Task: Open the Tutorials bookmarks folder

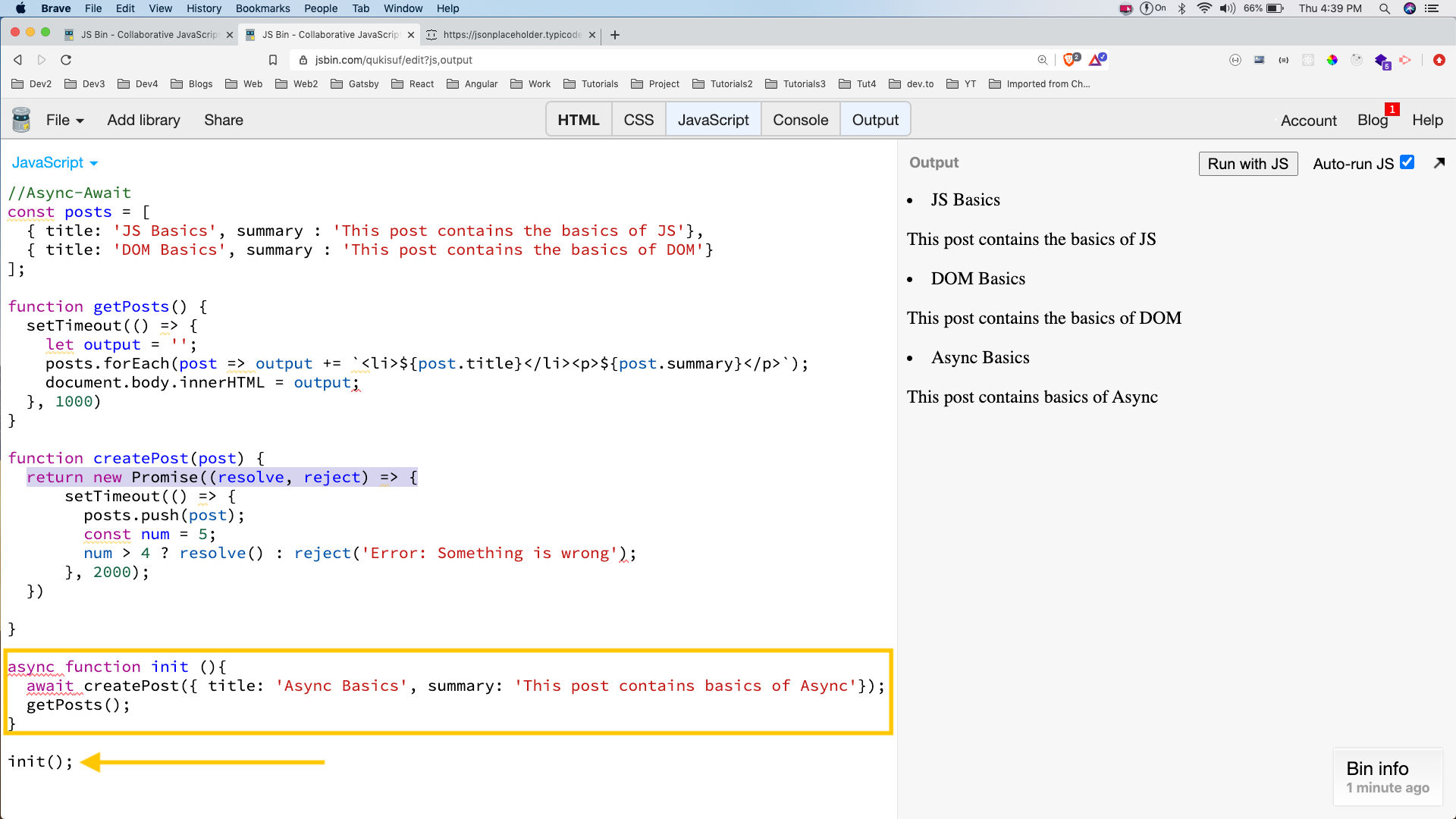Action: pos(591,84)
